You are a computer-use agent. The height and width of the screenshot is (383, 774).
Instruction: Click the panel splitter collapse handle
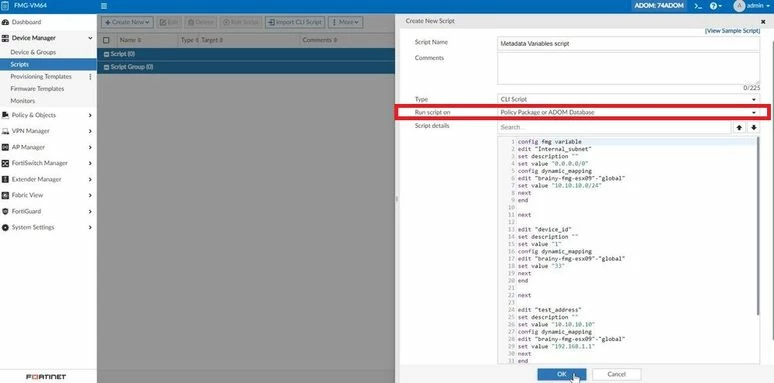point(396,198)
